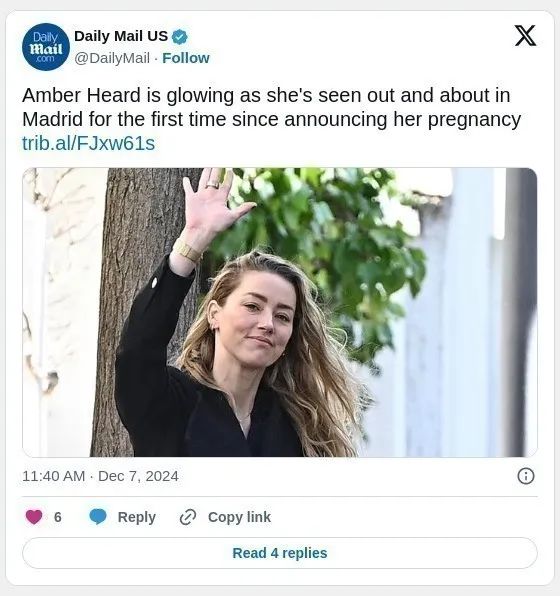Click the tweet headline about Madrid
The width and height of the screenshot is (560, 596).
point(271,107)
